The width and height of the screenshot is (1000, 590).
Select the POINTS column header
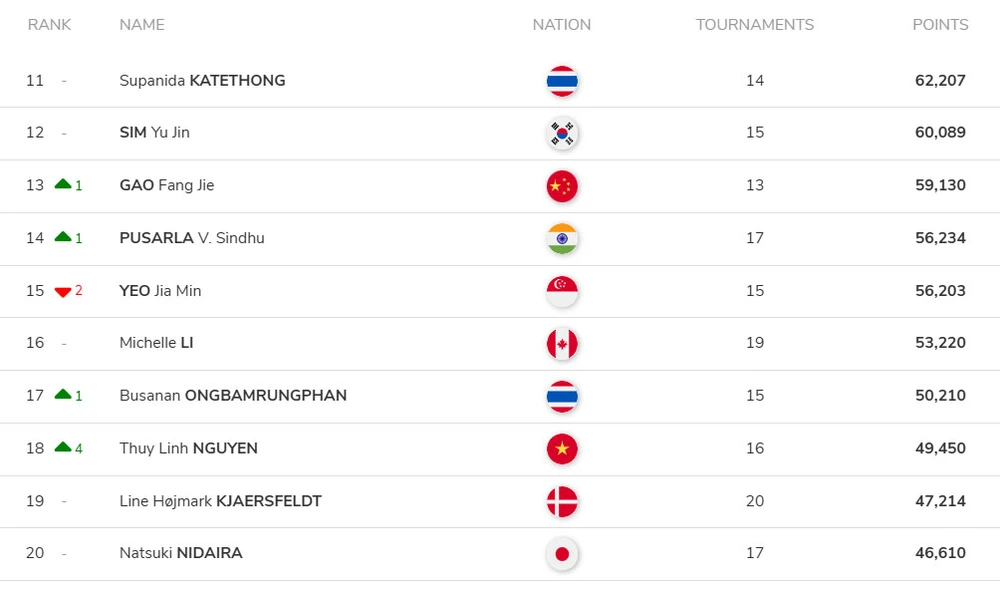pos(940,25)
